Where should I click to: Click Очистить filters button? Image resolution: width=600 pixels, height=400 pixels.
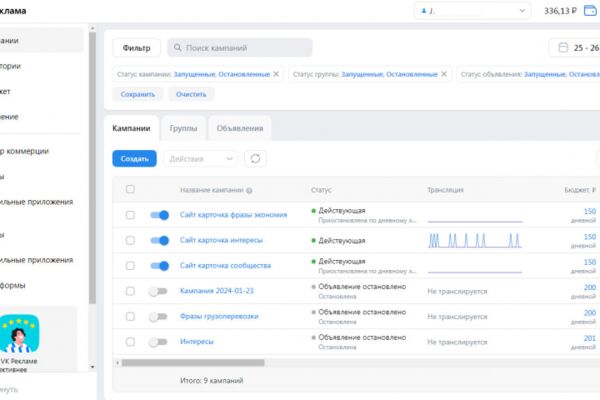191,94
